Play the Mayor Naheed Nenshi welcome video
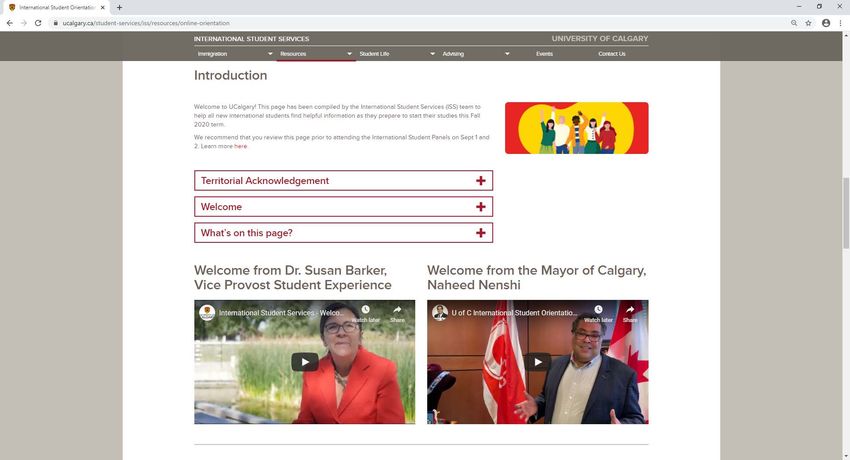The image size is (850, 460). click(537, 362)
